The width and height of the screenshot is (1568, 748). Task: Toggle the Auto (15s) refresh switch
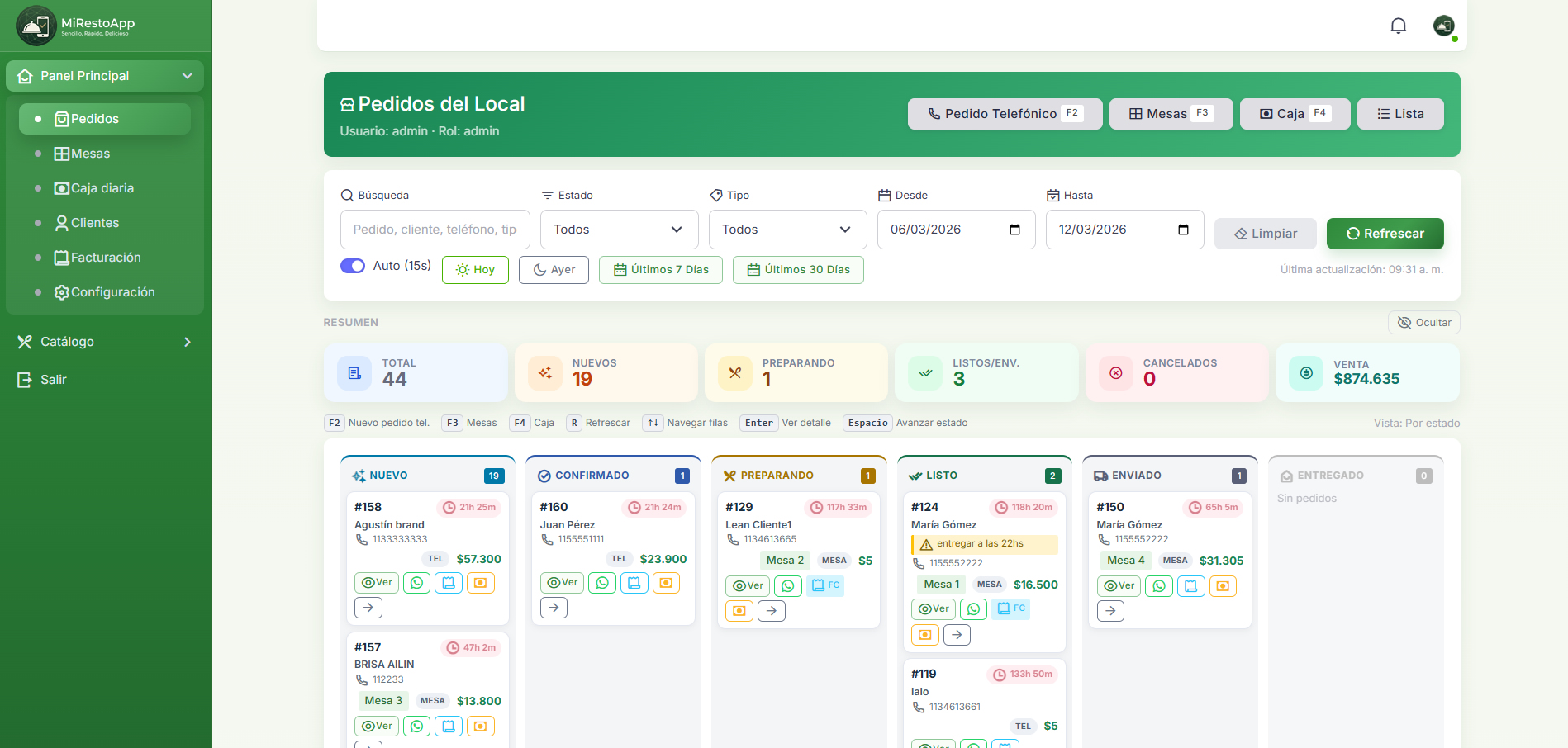pyautogui.click(x=353, y=266)
